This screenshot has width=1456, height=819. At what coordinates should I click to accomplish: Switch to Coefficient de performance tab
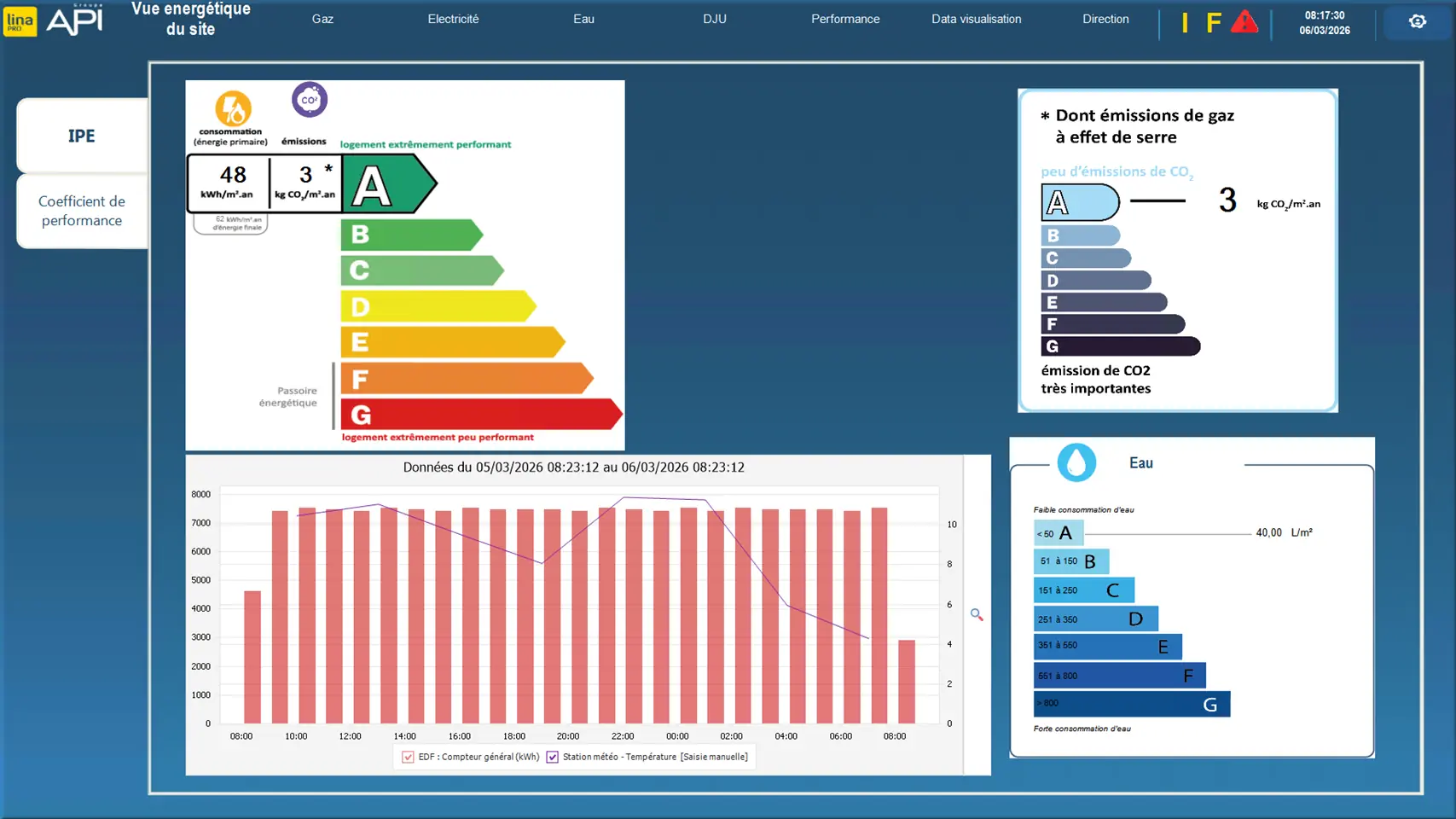pyautogui.click(x=82, y=211)
